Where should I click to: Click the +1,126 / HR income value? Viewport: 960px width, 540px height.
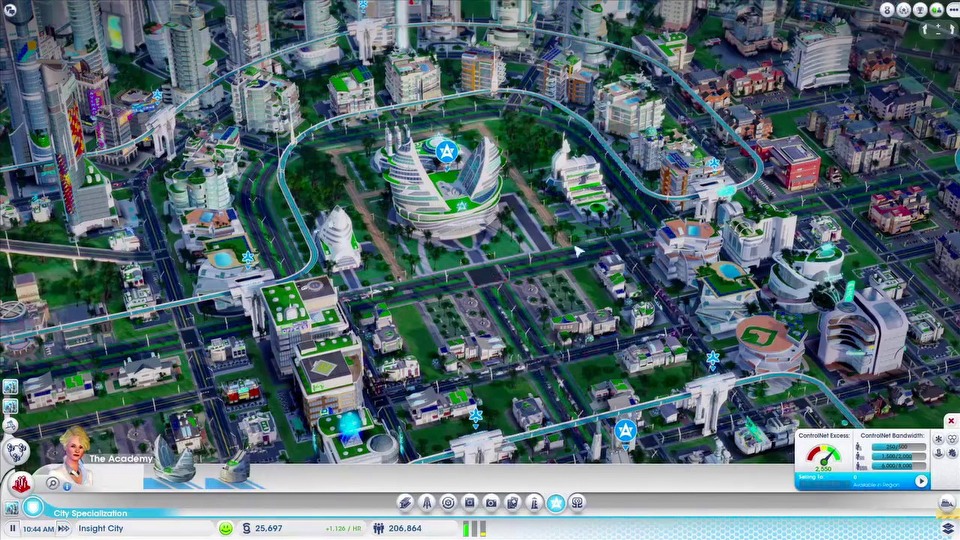coord(343,528)
